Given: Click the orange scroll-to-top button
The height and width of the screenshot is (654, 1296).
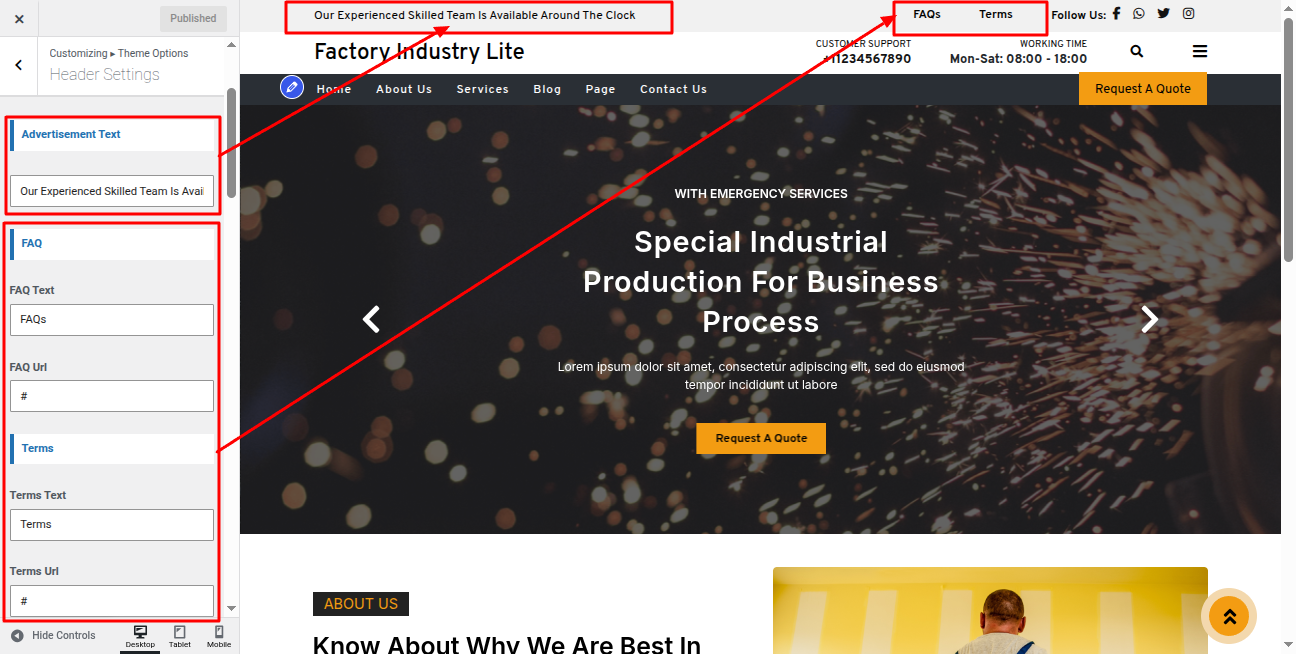Looking at the screenshot, I should (x=1229, y=616).
